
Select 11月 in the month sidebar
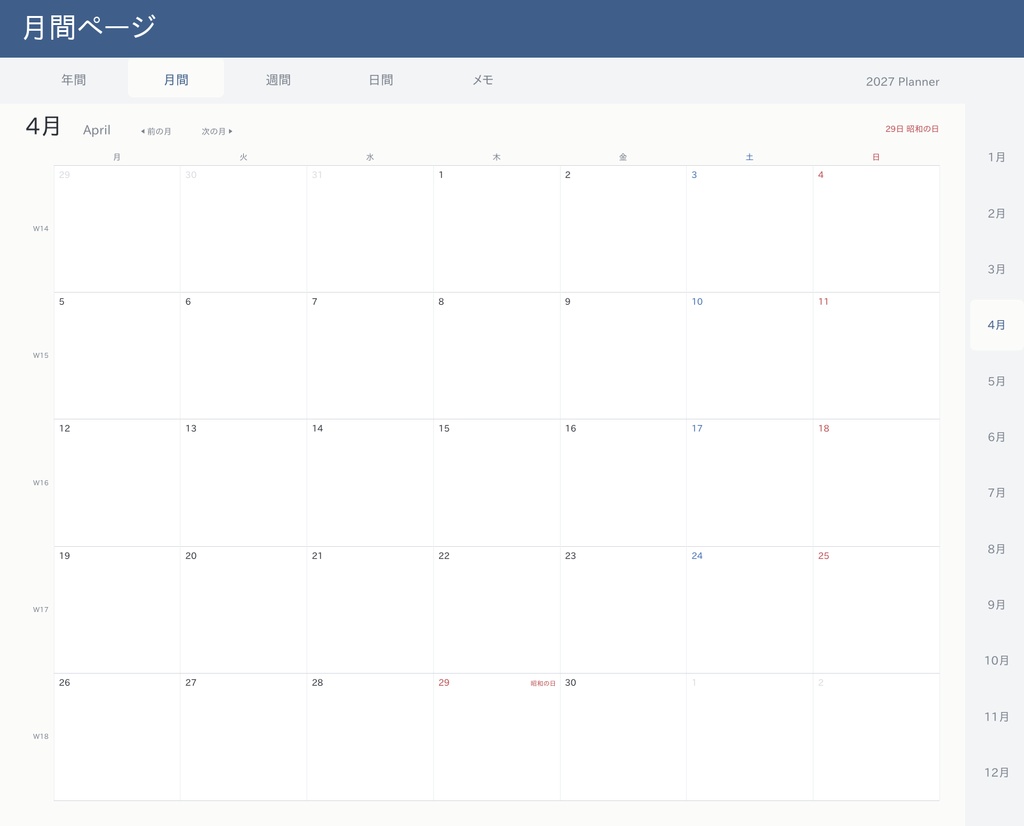[997, 717]
